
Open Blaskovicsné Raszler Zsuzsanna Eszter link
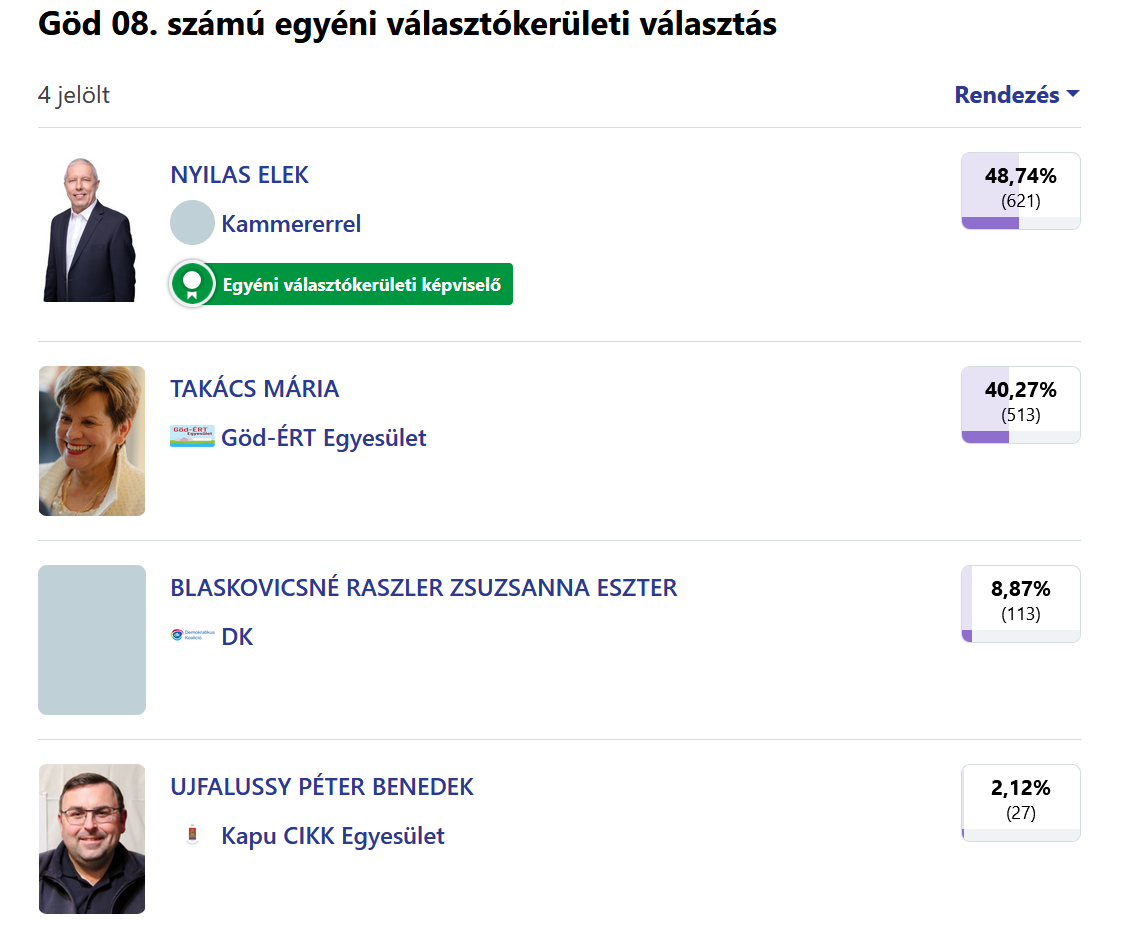[424, 588]
